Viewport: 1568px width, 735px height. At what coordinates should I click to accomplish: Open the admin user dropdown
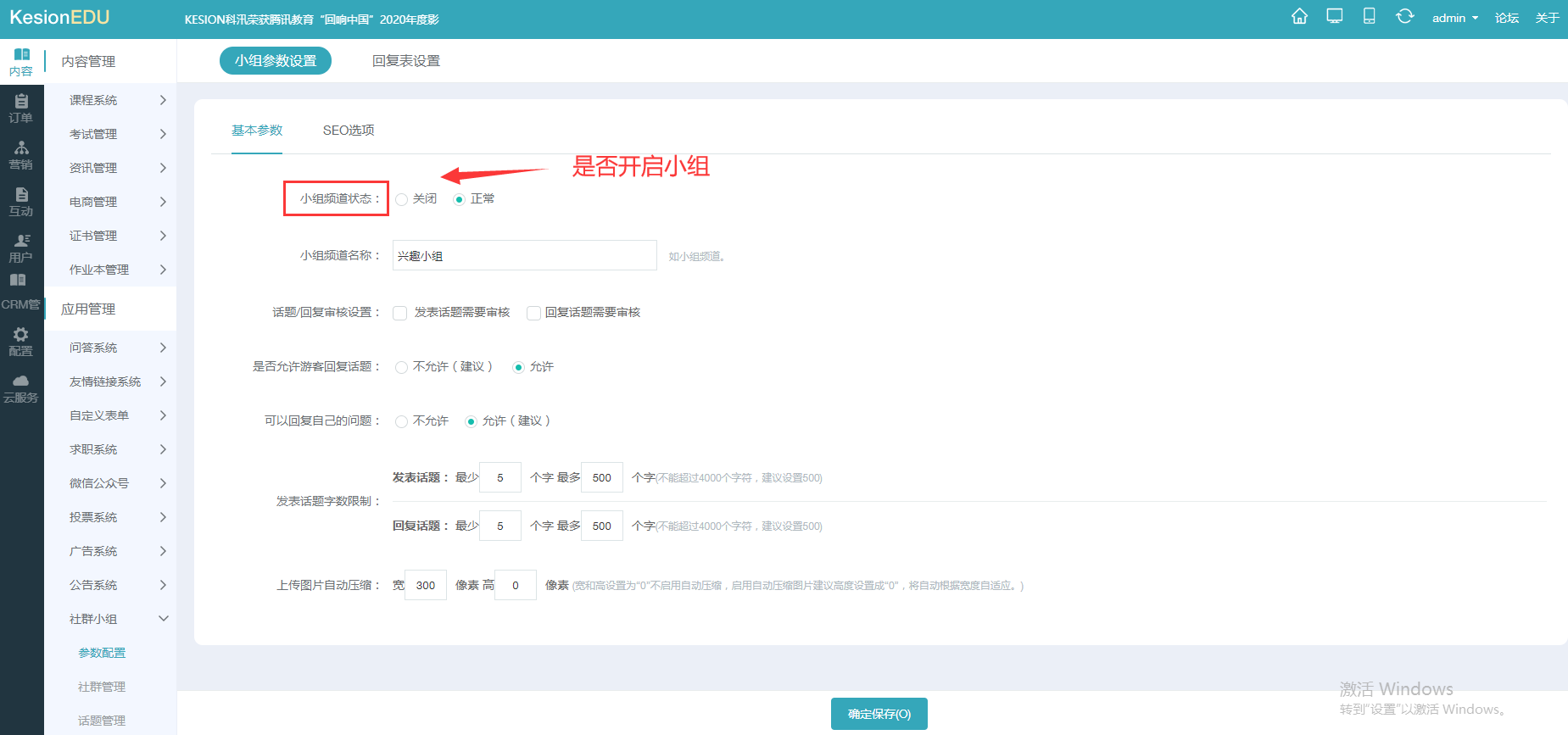point(1454,18)
